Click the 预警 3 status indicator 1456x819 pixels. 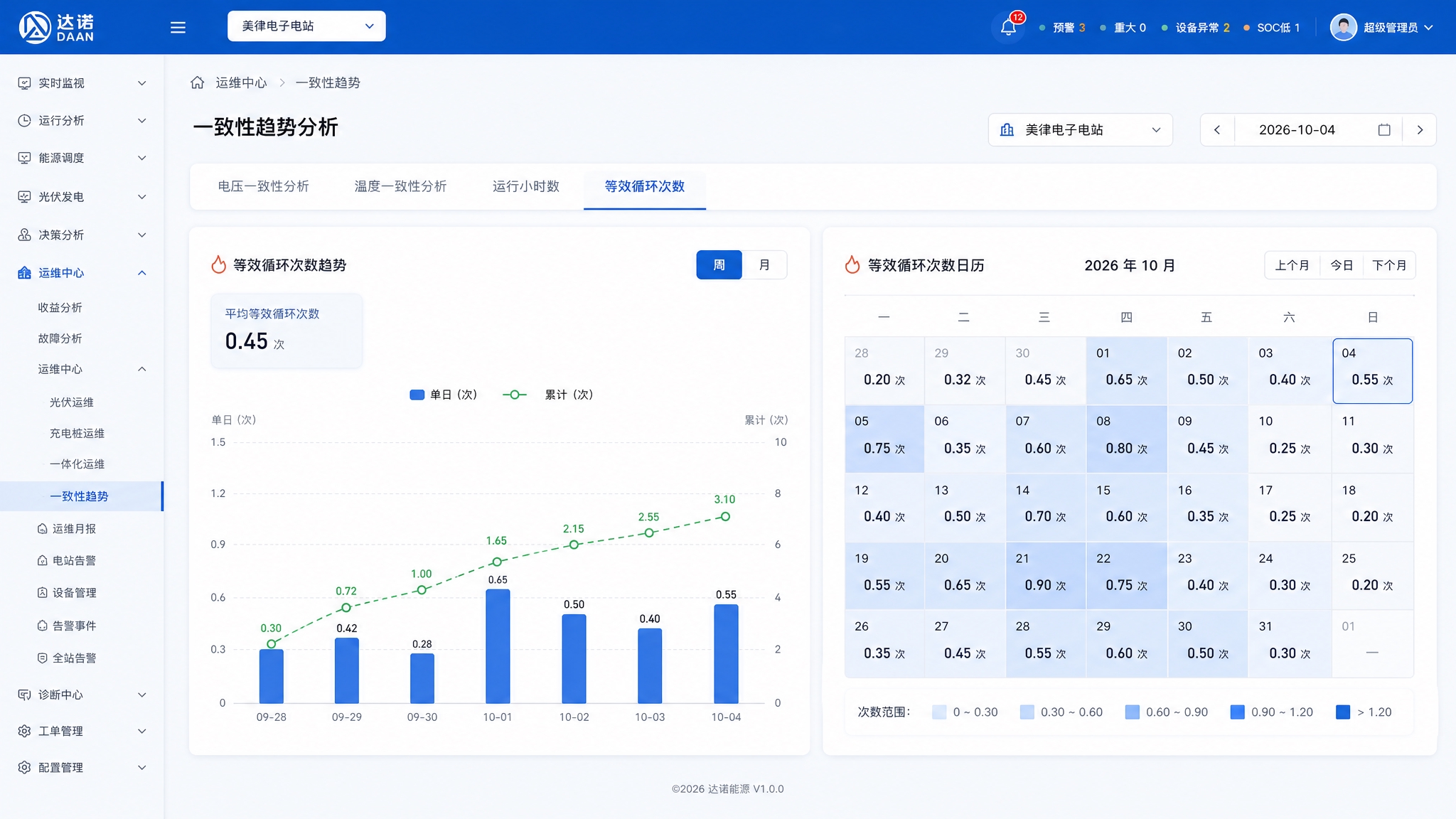tap(1062, 28)
